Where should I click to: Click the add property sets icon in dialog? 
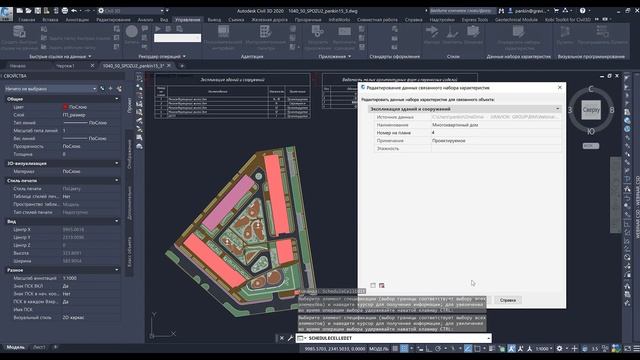point(373,285)
